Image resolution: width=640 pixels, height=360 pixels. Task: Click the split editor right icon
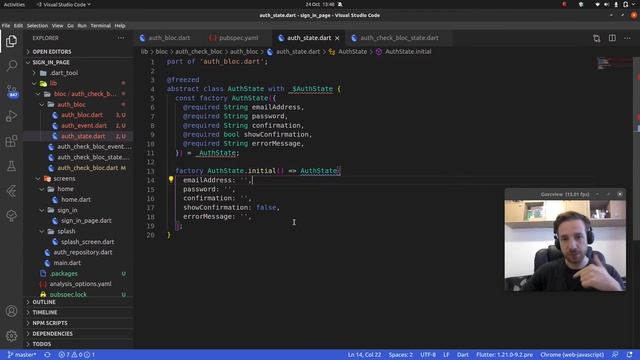612,38
